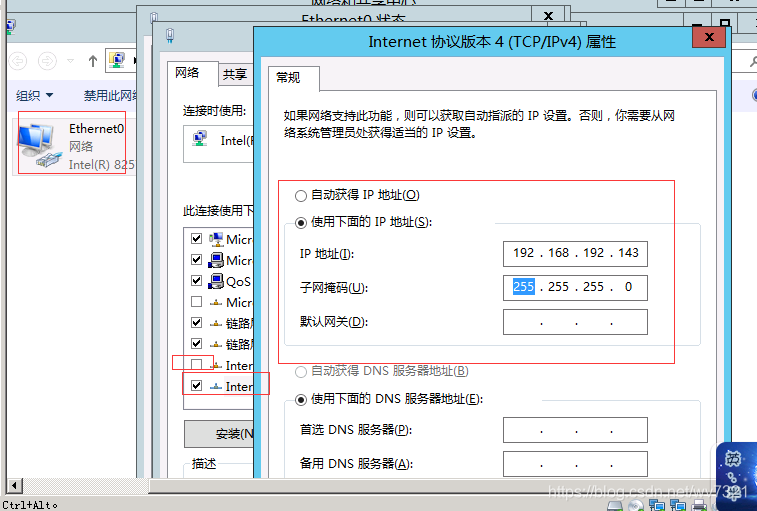Click the 0 octet of the subnet mask
Image resolution: width=757 pixels, height=511 pixels.
[628, 287]
